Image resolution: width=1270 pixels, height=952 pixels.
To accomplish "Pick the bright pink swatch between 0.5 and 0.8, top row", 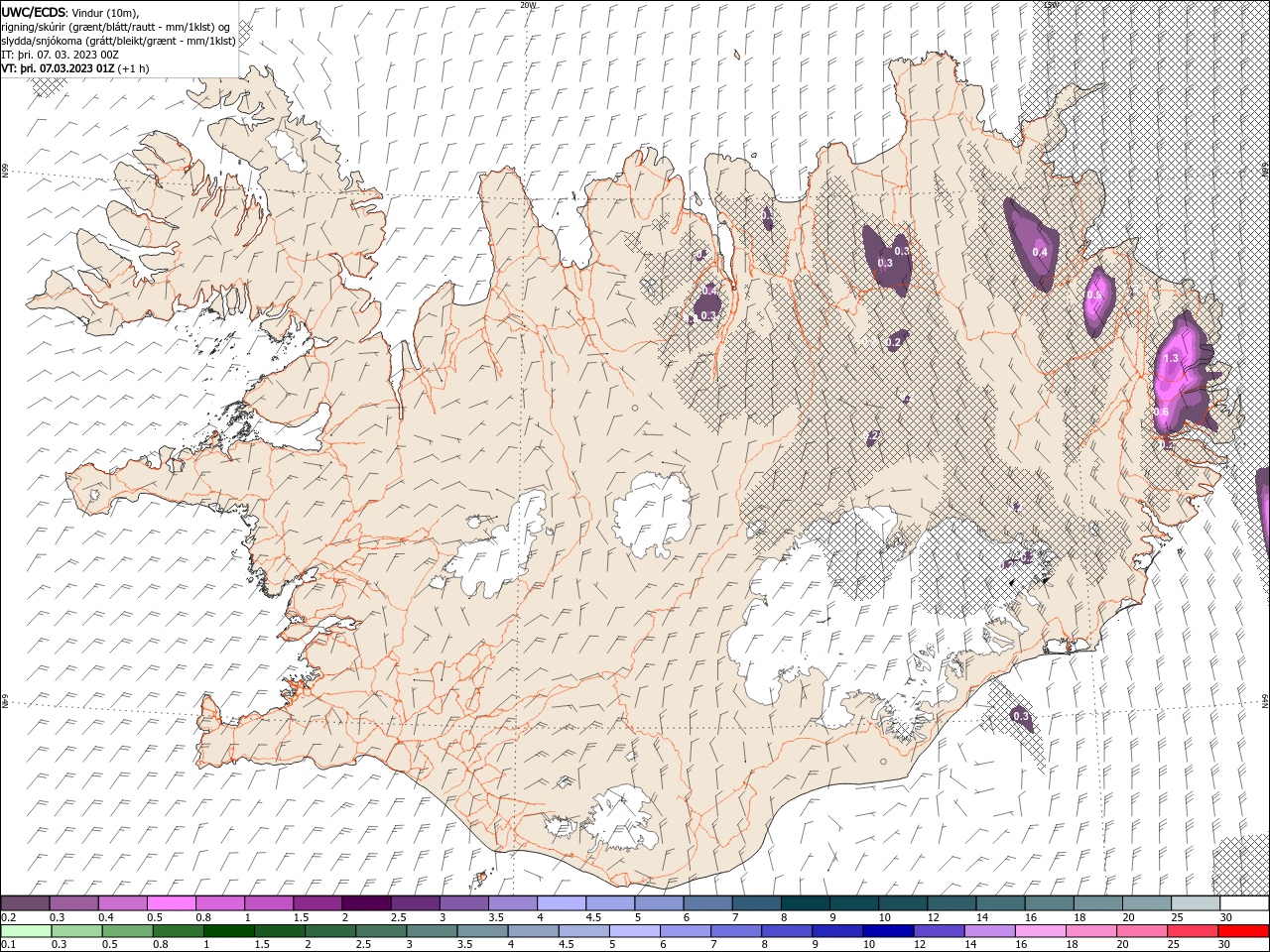I will pos(172,903).
